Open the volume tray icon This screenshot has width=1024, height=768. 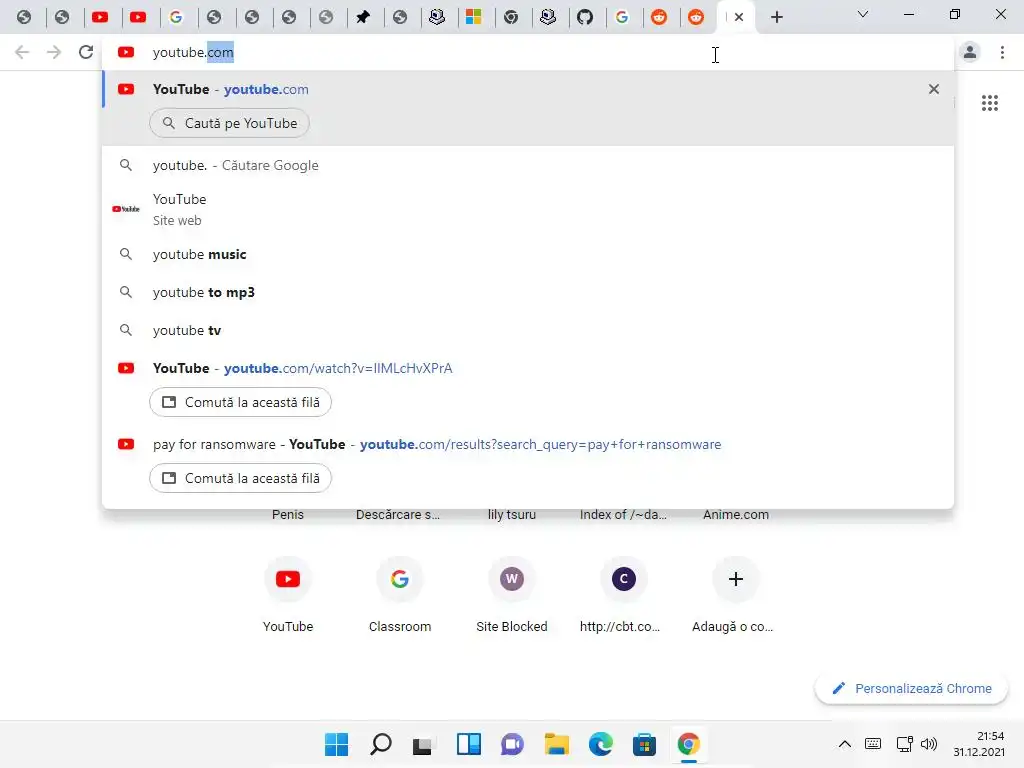929,744
